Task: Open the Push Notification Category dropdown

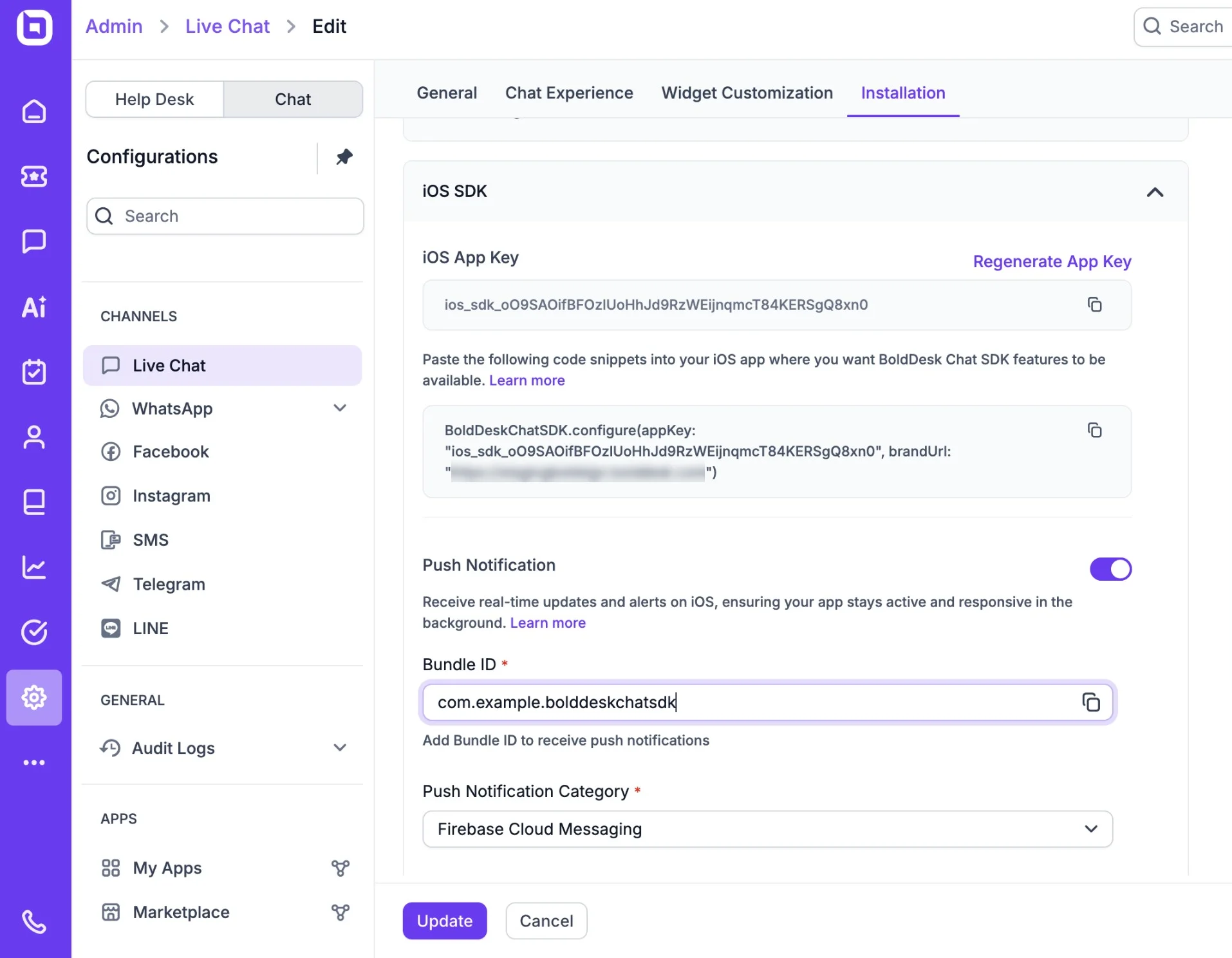Action: click(767, 829)
